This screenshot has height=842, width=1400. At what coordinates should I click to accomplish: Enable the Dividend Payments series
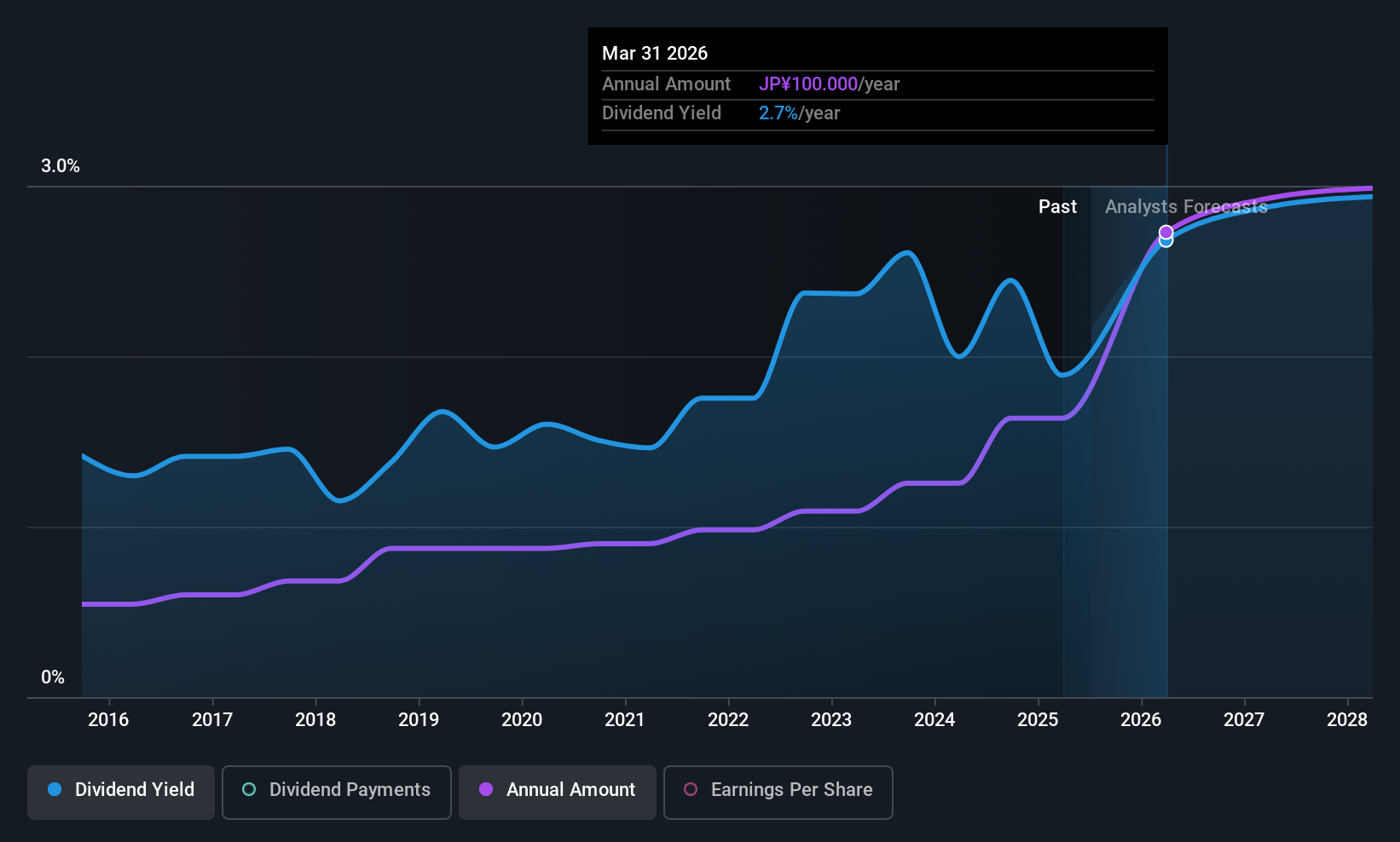point(336,791)
